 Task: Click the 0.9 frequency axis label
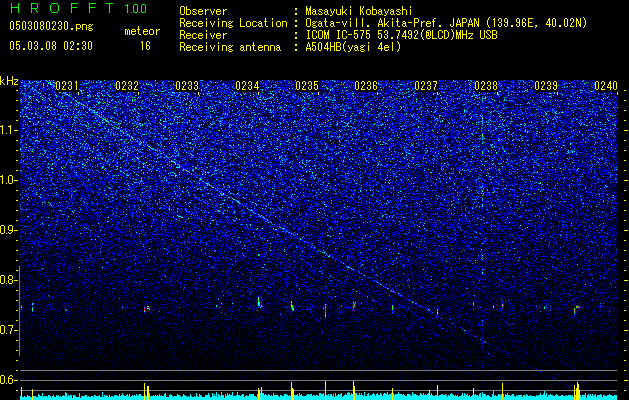8,230
